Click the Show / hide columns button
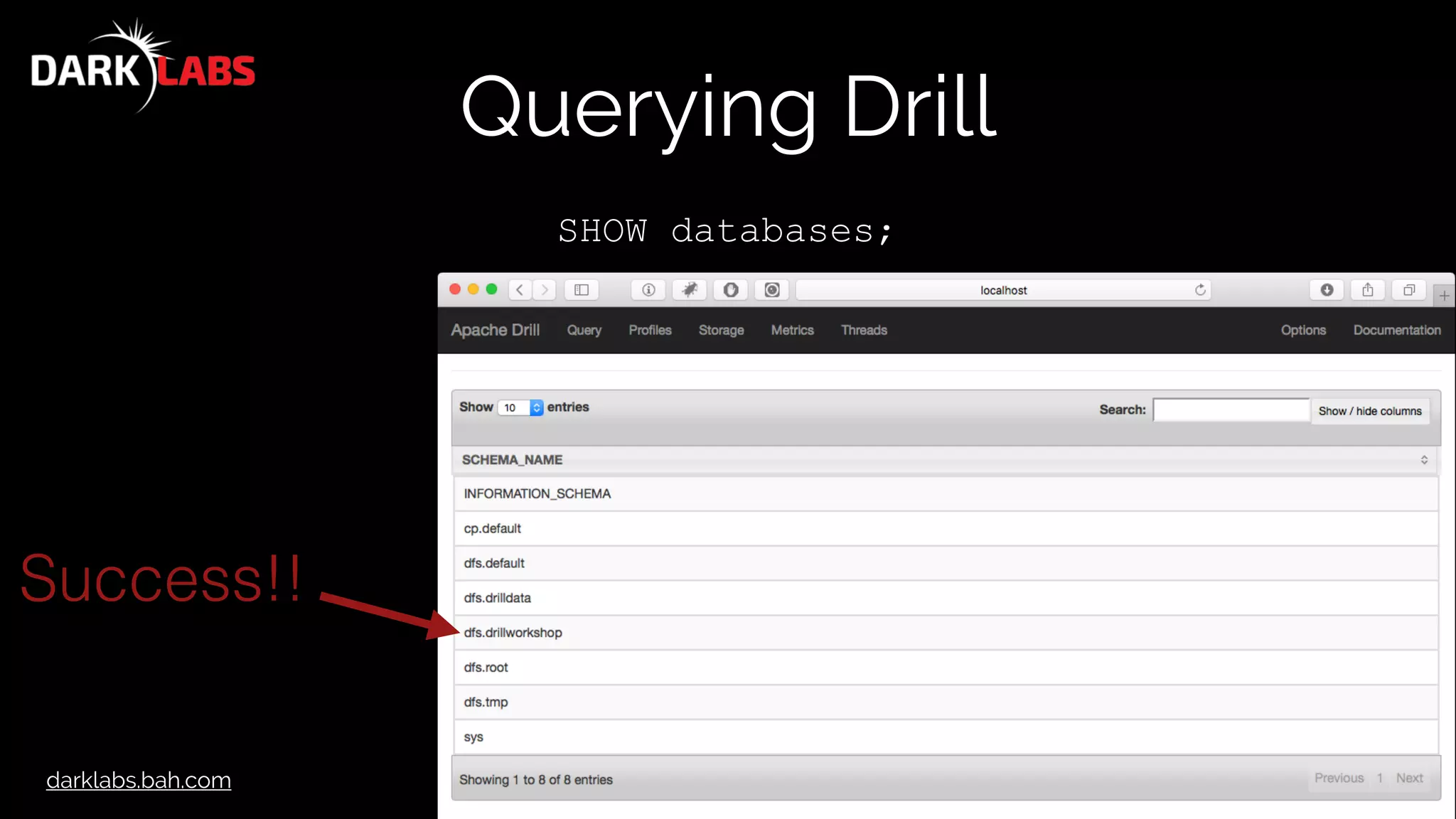Screen dimensions: 1456x819 point(1370,411)
